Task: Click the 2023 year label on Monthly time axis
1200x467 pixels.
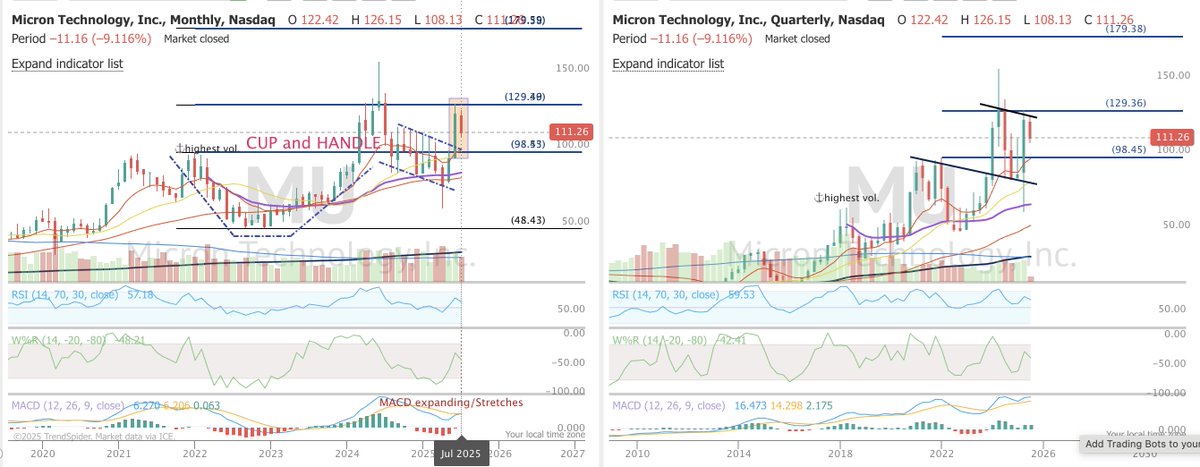Action: (x=272, y=453)
